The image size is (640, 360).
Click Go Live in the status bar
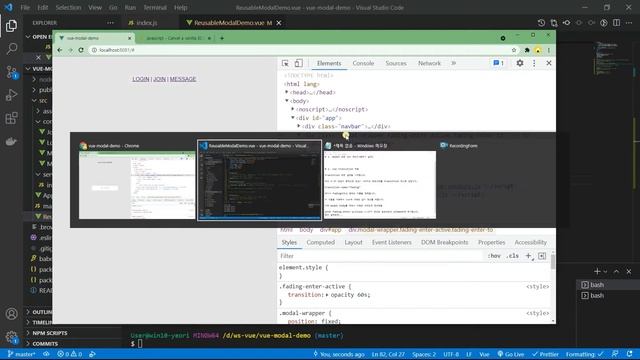pyautogui.click(x=511, y=354)
